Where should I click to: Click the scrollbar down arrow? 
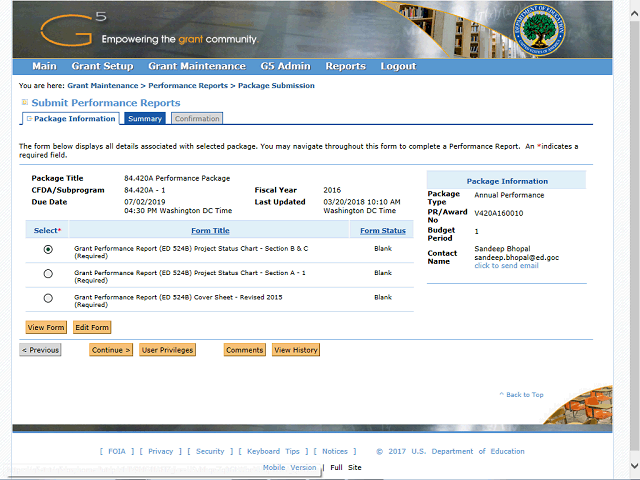click(x=635, y=465)
